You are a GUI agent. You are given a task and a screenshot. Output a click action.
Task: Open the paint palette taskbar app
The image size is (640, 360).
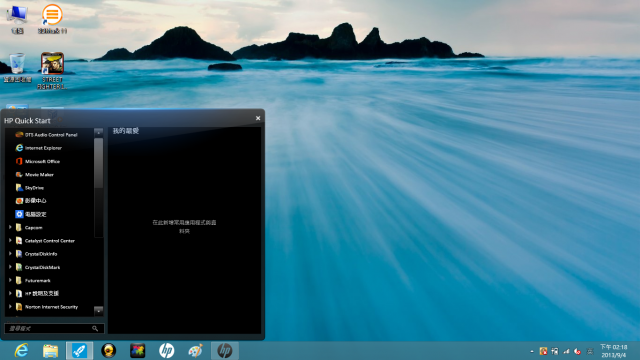pyautogui.click(x=196, y=351)
